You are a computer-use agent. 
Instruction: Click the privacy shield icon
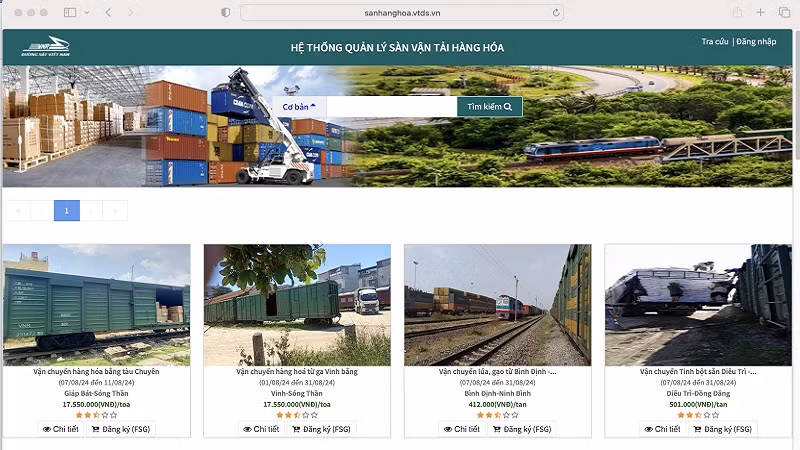click(x=225, y=12)
